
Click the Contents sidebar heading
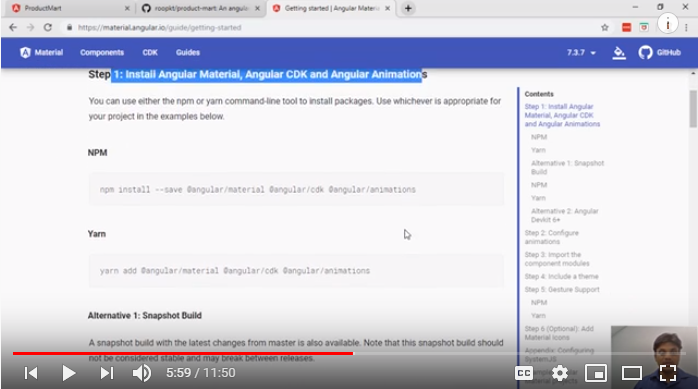point(539,94)
